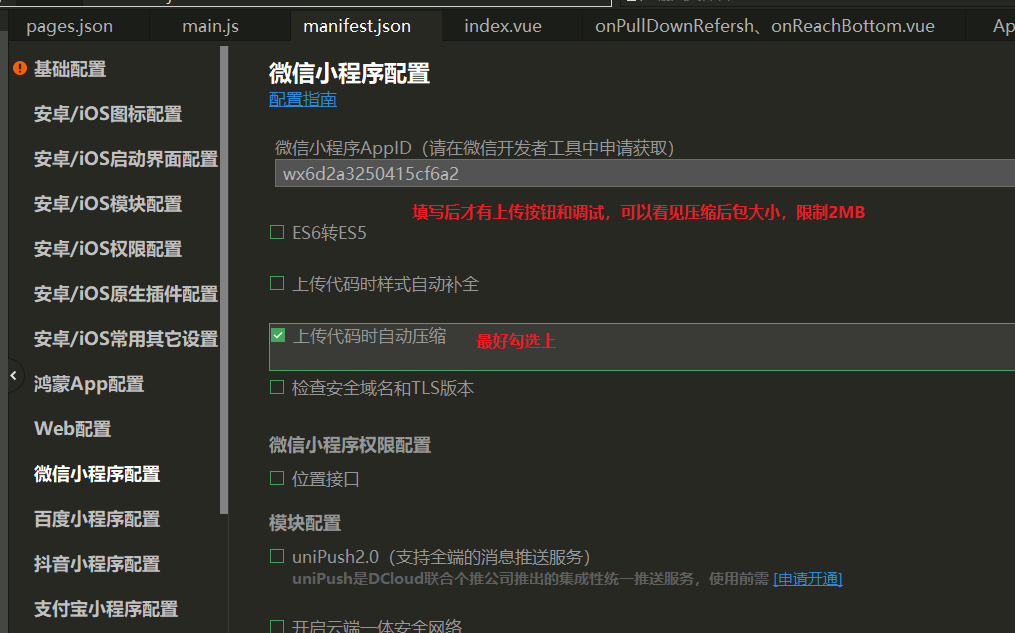This screenshot has width=1015, height=633.
Task: Open 基础配置 section in sidebar
Action: (70, 69)
